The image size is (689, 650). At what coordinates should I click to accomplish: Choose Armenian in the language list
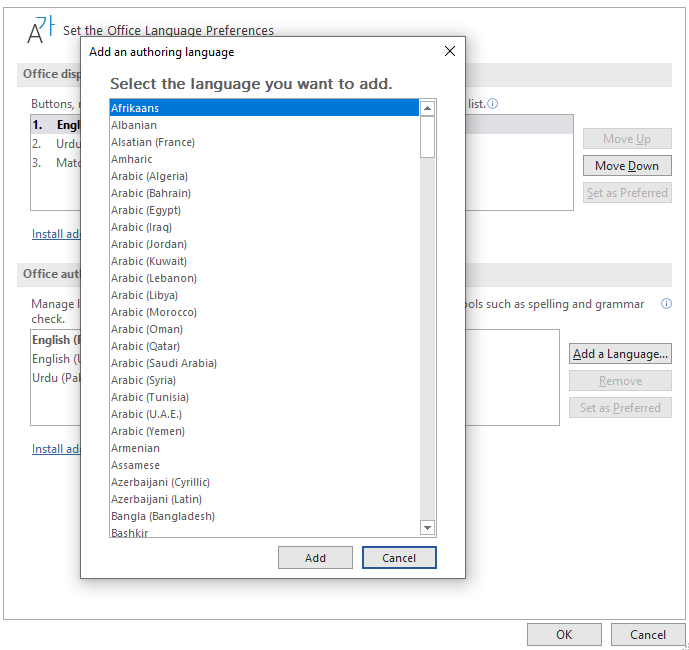click(264, 448)
